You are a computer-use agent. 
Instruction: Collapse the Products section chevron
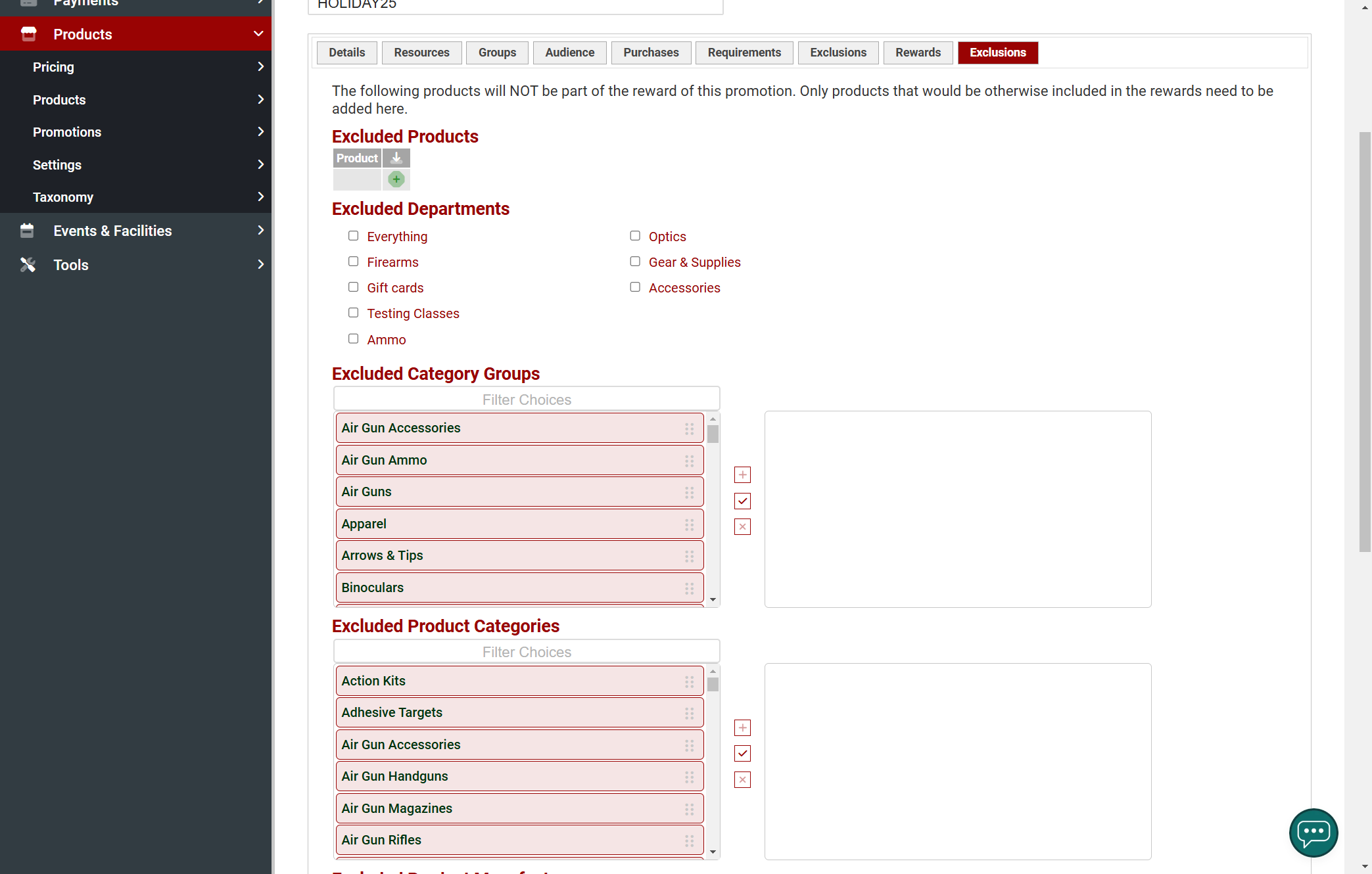tap(258, 34)
